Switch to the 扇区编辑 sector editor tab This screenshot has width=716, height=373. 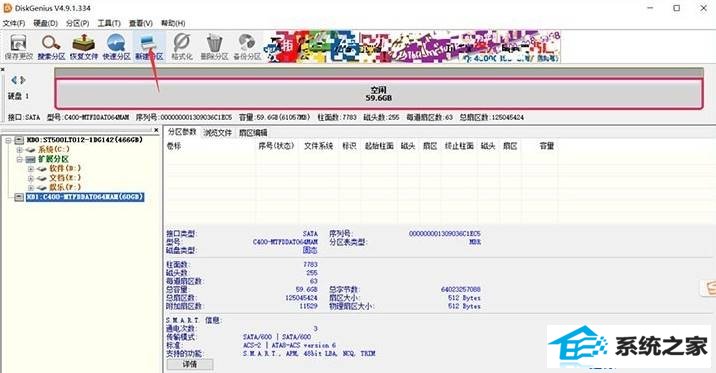tap(253, 133)
